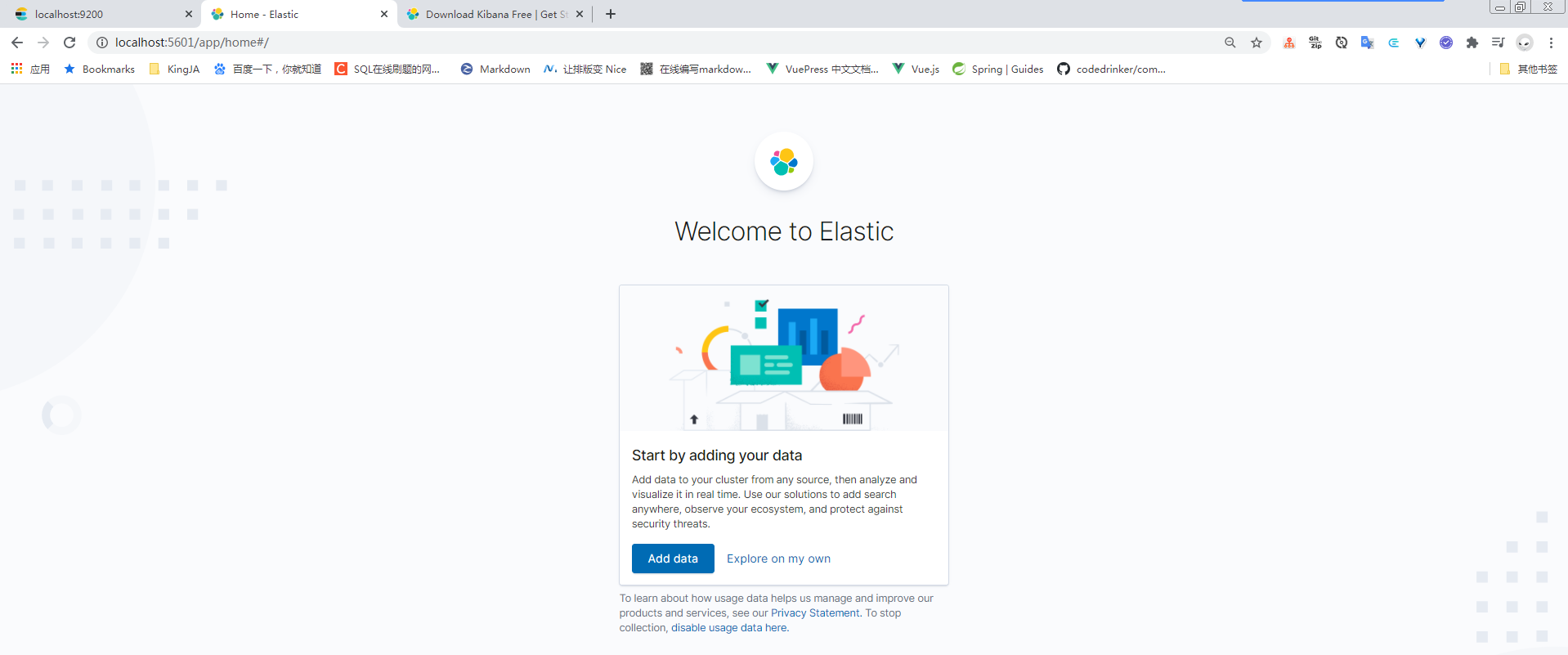Click the blue V-shaped extension icon
Viewport: 1568px width, 655px height.
click(x=1420, y=43)
